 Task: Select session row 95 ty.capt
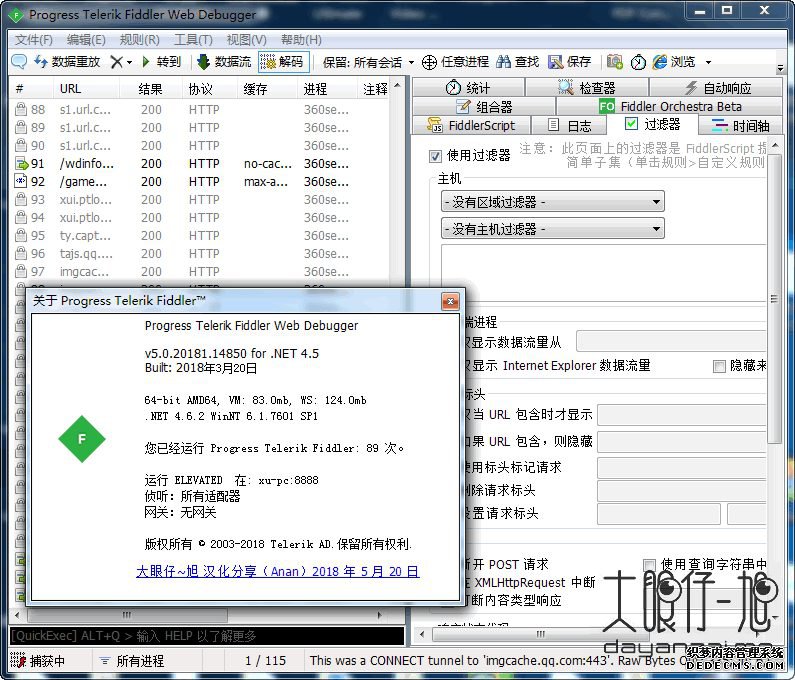[200, 236]
